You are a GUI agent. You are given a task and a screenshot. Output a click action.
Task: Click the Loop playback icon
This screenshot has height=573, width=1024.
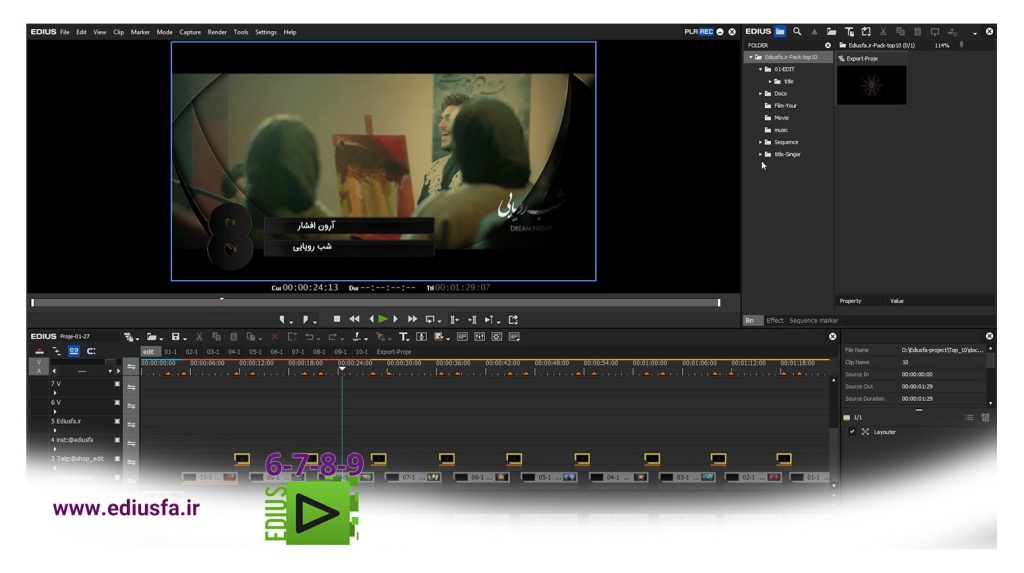click(x=430, y=319)
